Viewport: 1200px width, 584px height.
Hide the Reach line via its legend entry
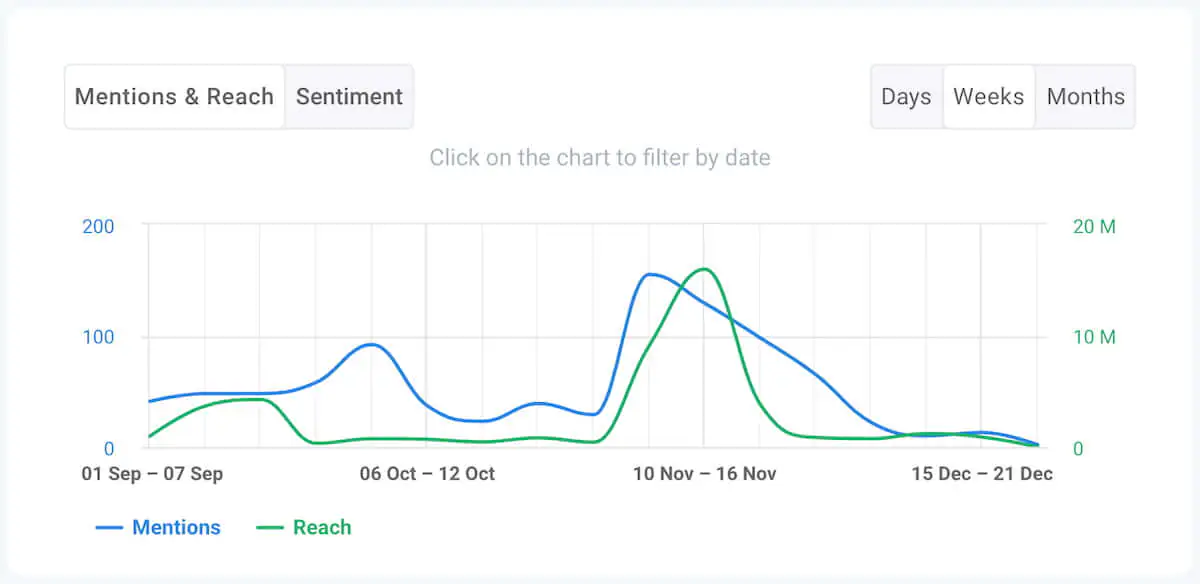click(322, 527)
